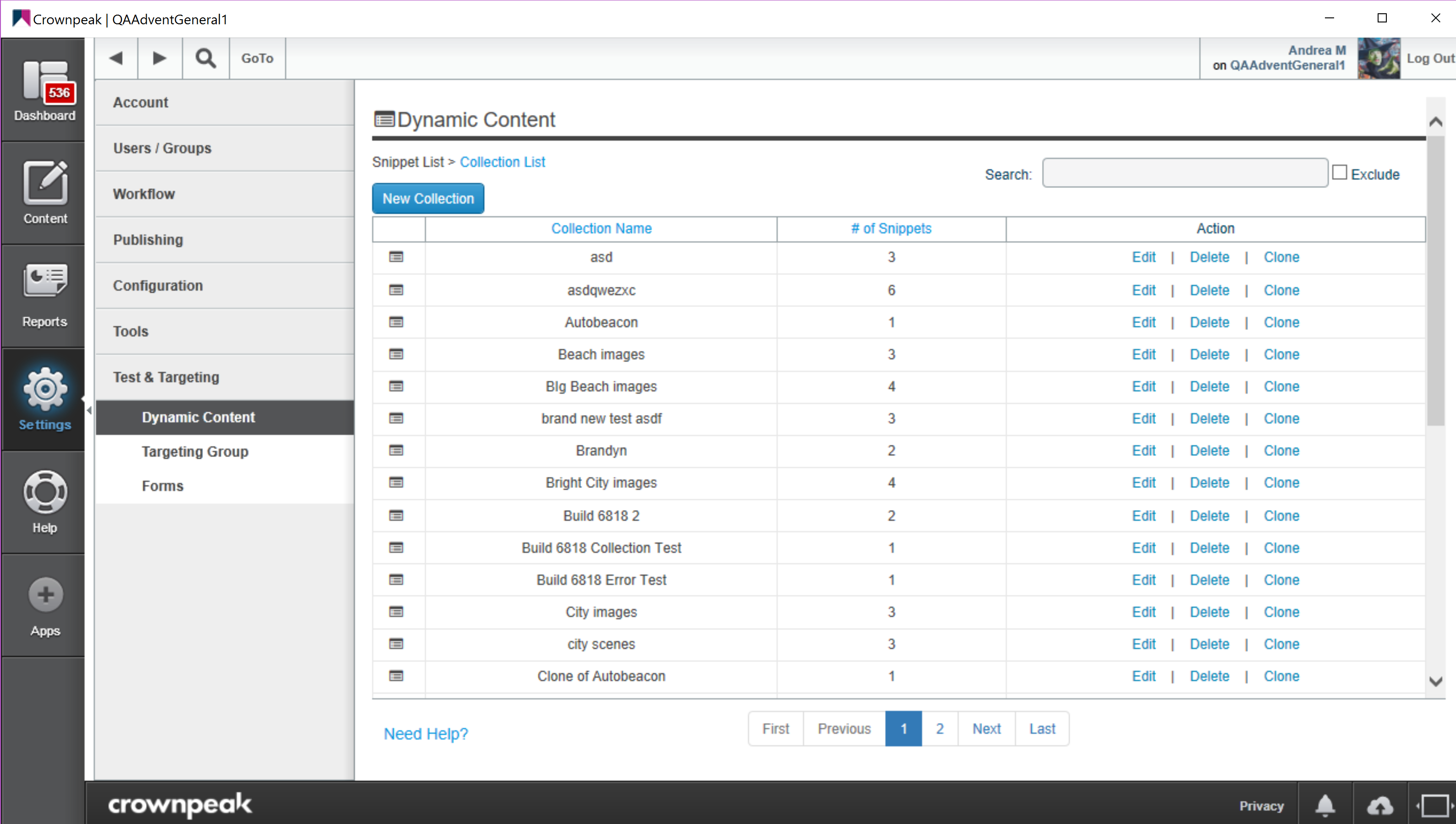Viewport: 1456px width, 824px height.
Task: Click Edit for the asd collection
Action: (x=1143, y=257)
